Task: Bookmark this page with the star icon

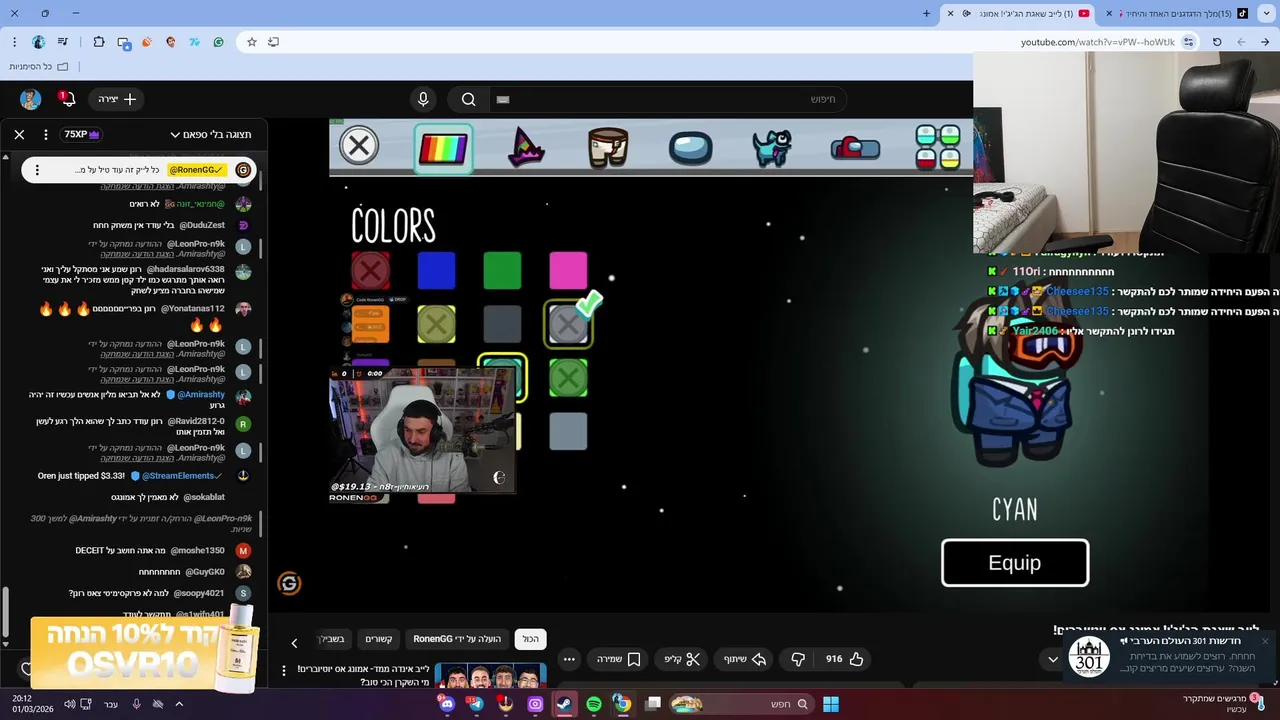Action: (252, 42)
